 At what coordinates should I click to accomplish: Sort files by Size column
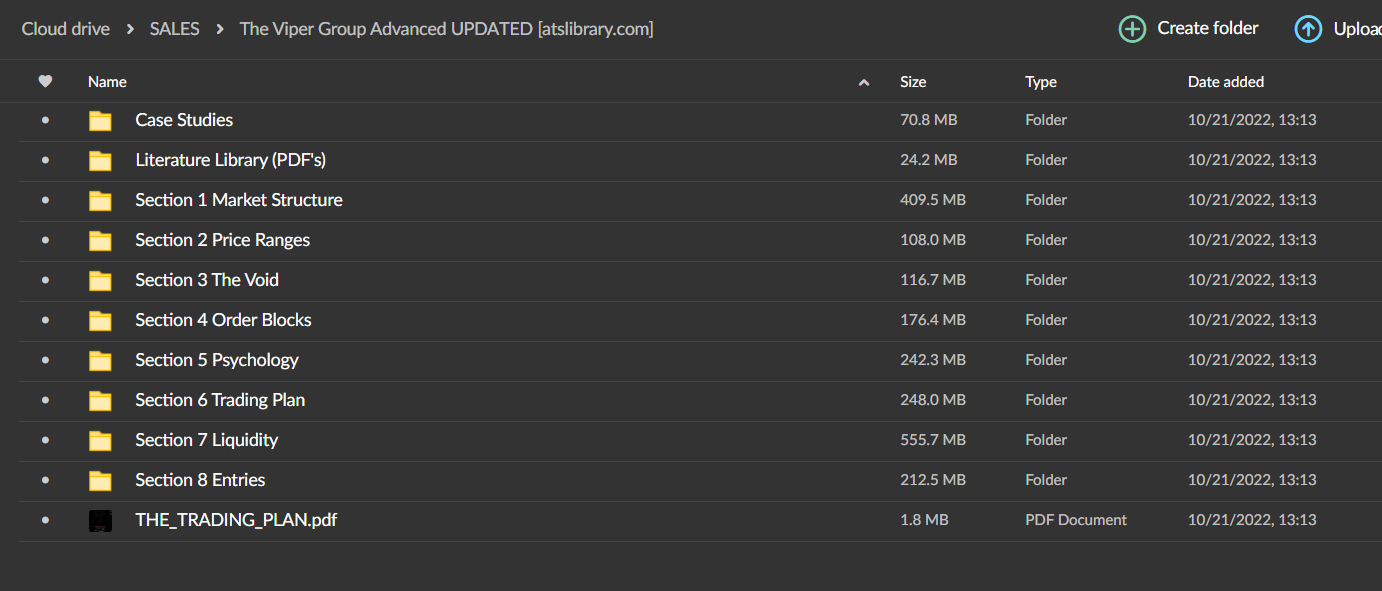point(913,82)
